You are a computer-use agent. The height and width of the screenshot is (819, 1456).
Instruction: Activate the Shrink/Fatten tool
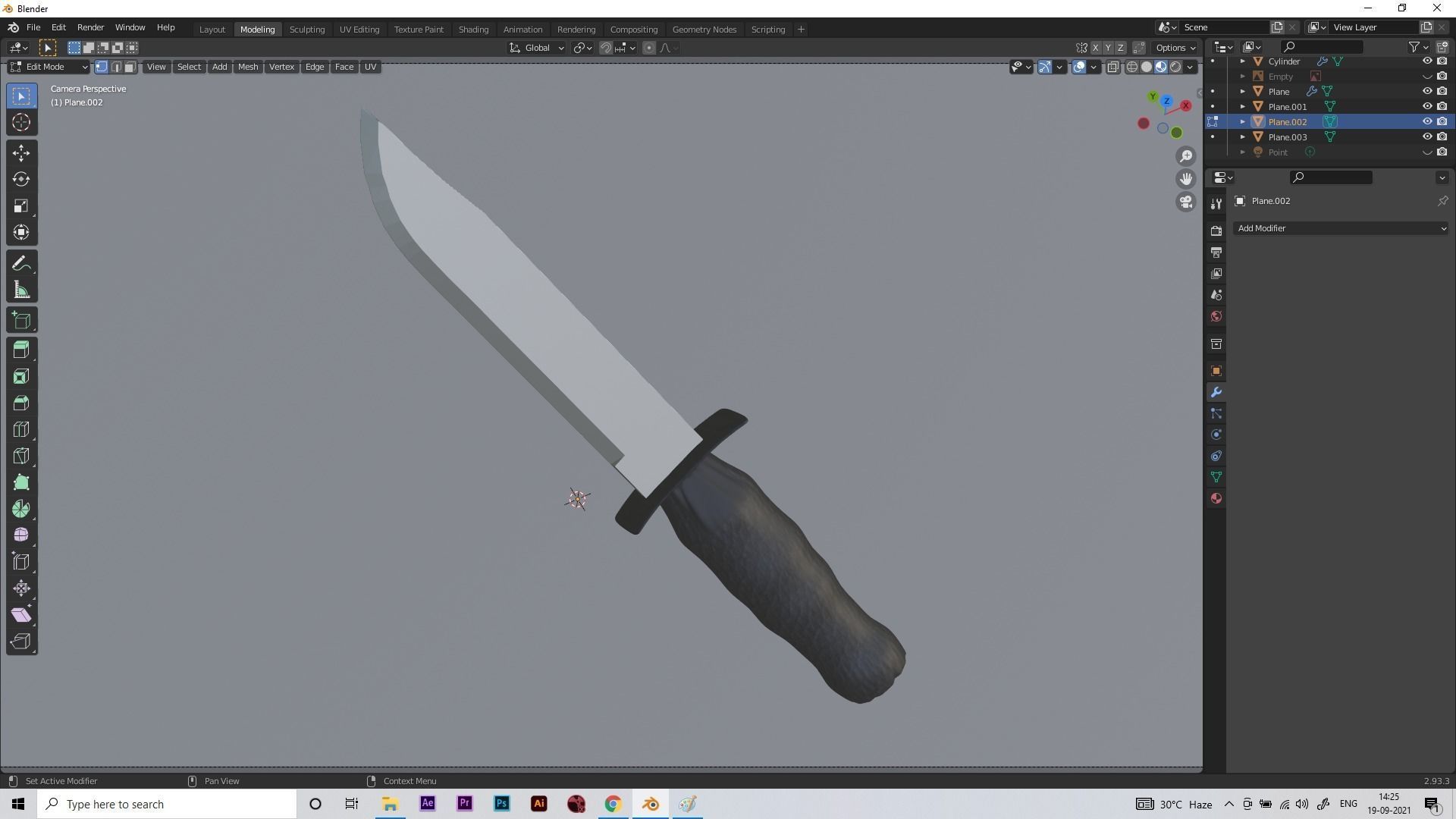coord(21,588)
